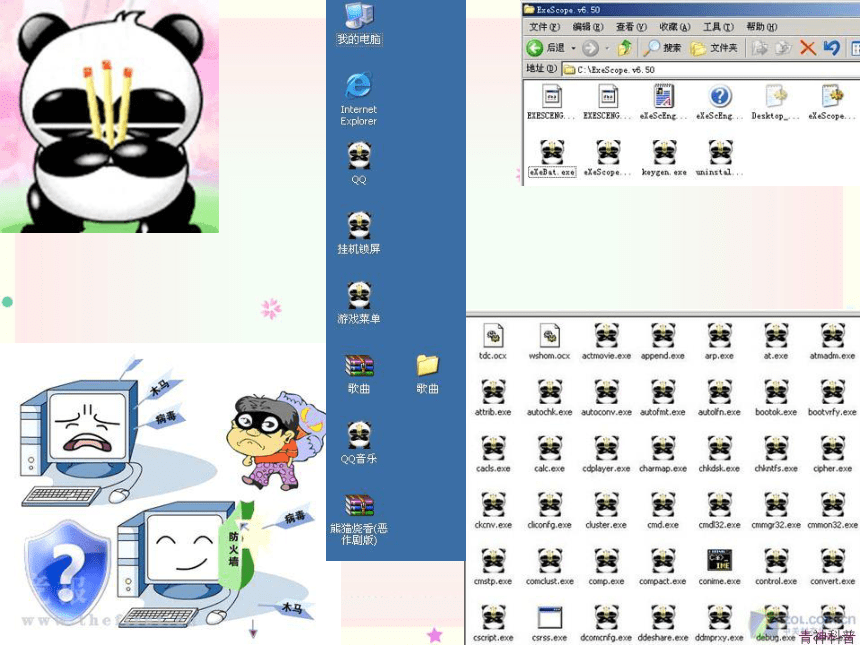
Task: Select the cacls.exe file
Action: pyautogui.click(x=493, y=454)
